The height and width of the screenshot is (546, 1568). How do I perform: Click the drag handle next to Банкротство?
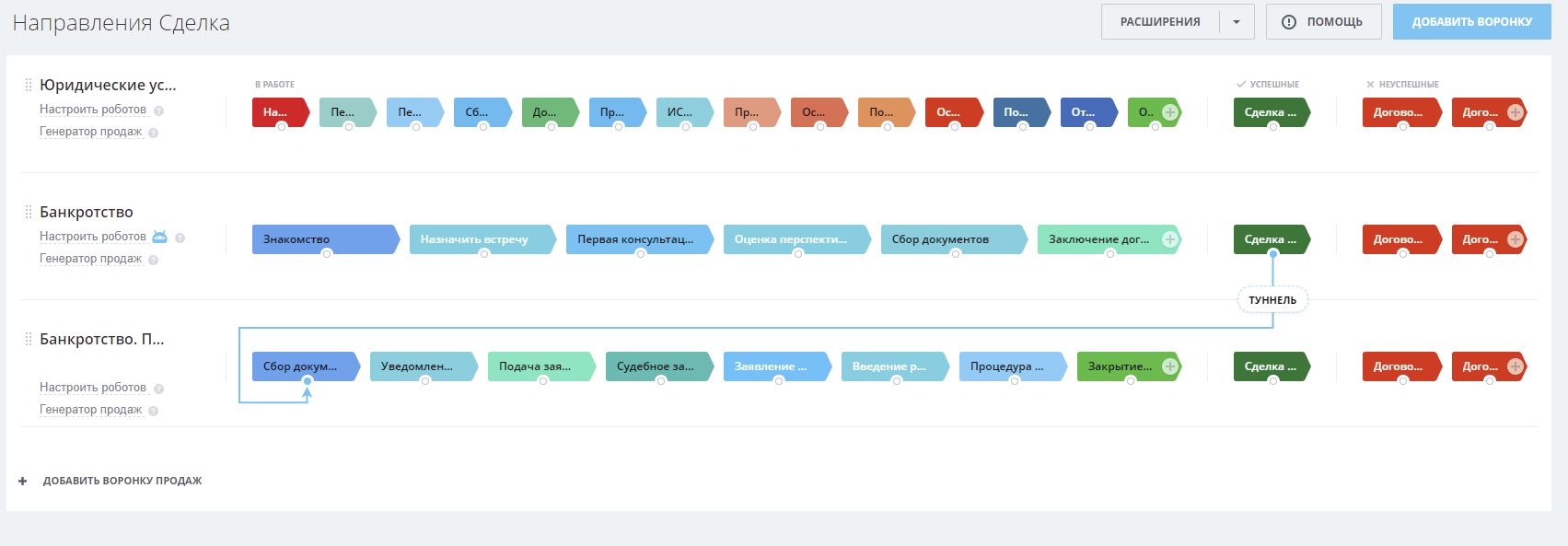(29, 212)
